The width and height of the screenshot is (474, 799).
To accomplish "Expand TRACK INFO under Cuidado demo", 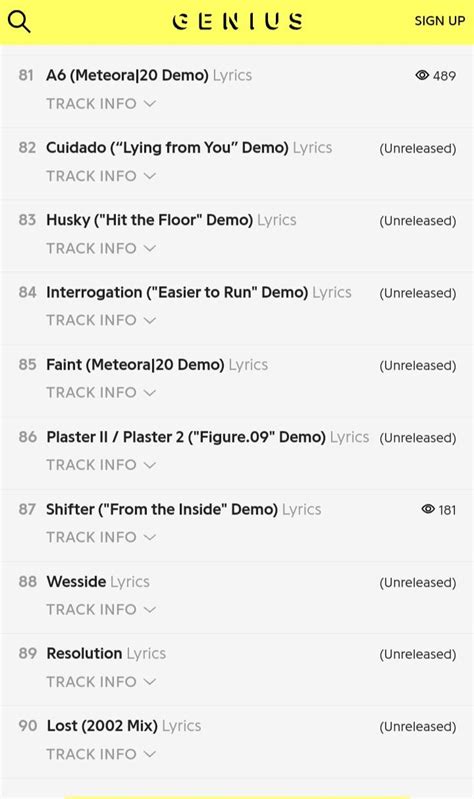I will click(x=101, y=176).
